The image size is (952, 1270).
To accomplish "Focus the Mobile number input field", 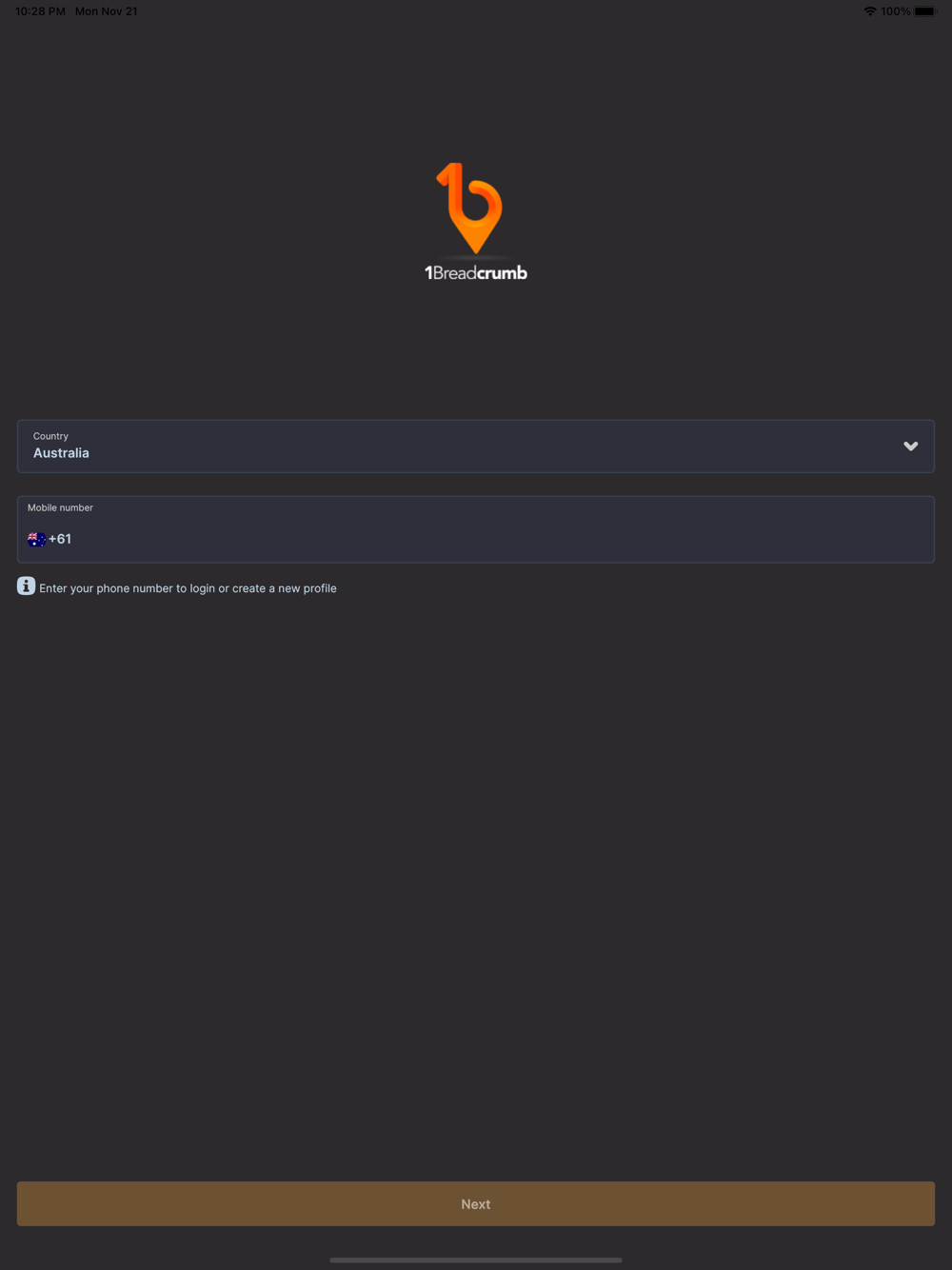I will click(x=476, y=529).
